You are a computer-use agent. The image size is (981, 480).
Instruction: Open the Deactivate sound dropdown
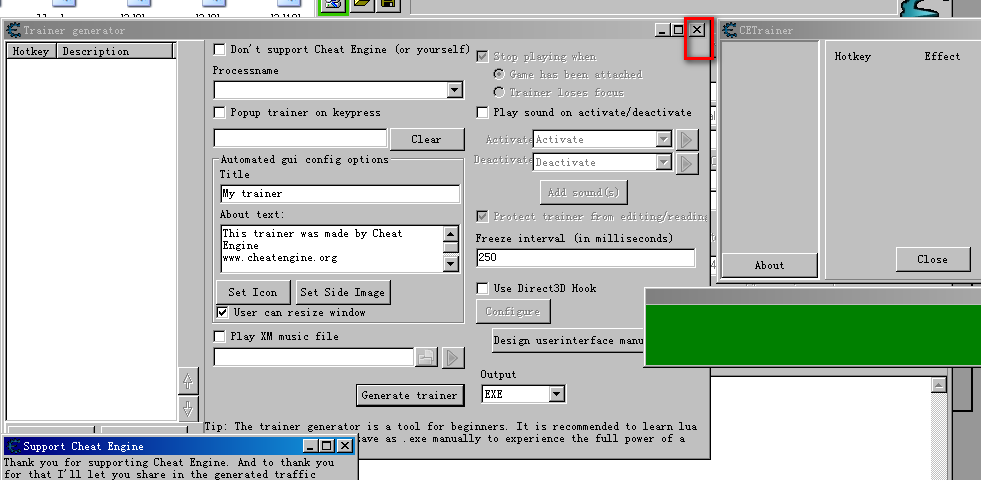[x=664, y=163]
